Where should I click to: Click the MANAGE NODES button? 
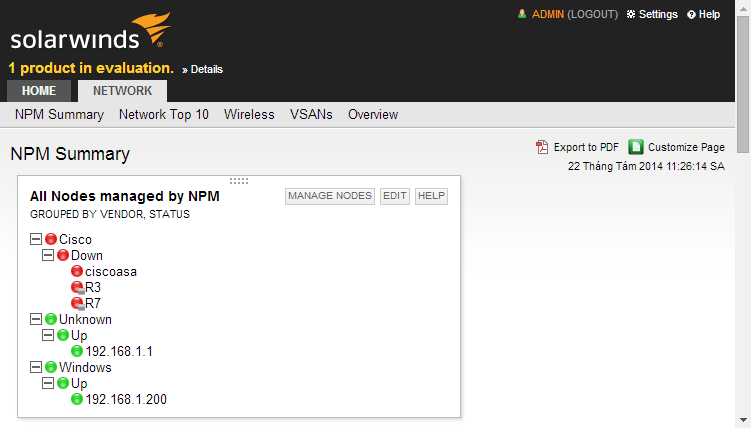pos(330,196)
